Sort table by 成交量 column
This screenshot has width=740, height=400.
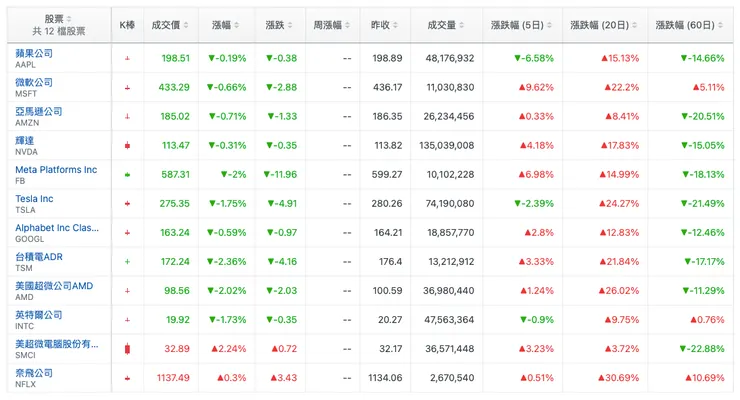(446, 25)
